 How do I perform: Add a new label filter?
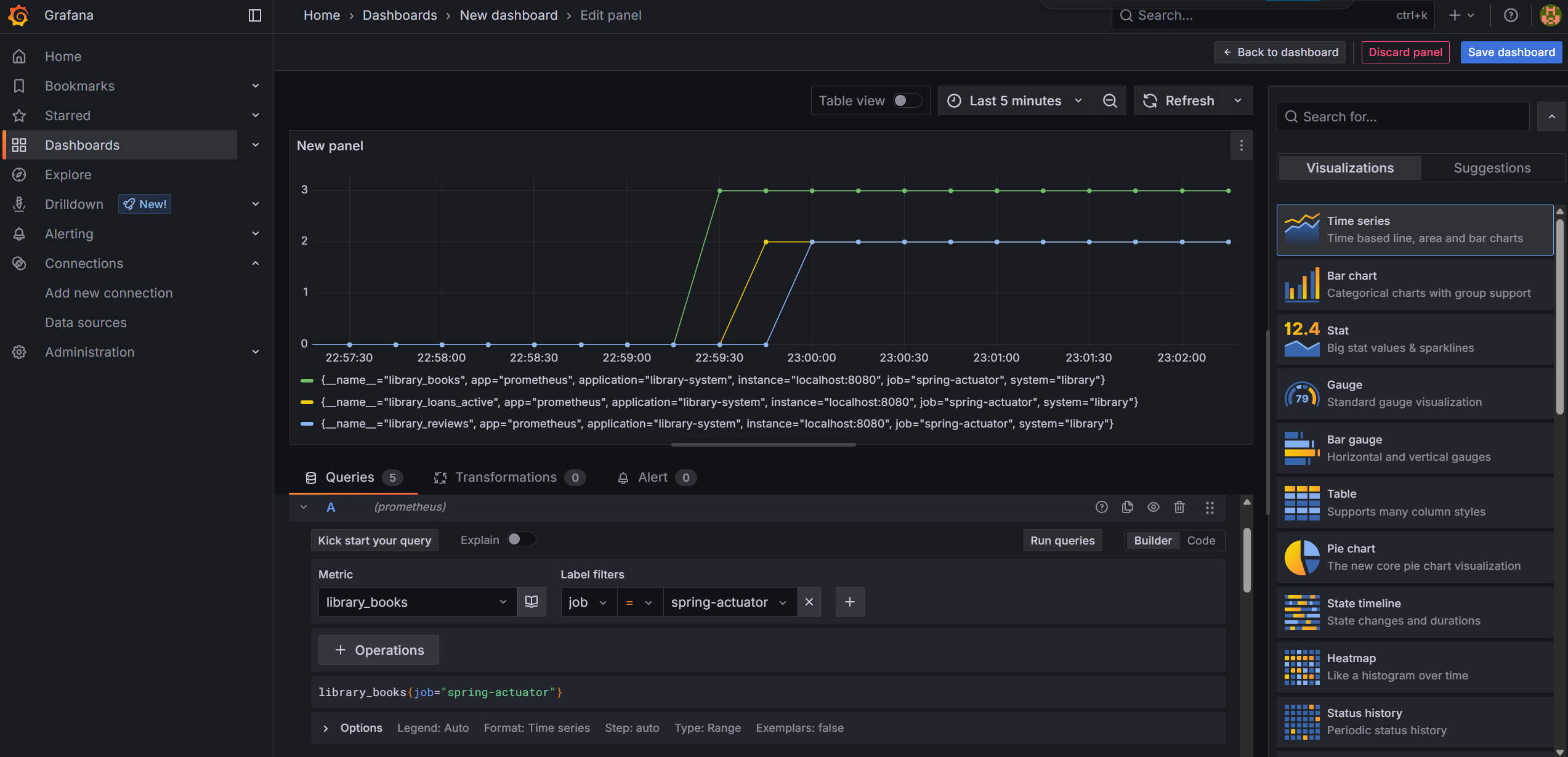coord(849,602)
